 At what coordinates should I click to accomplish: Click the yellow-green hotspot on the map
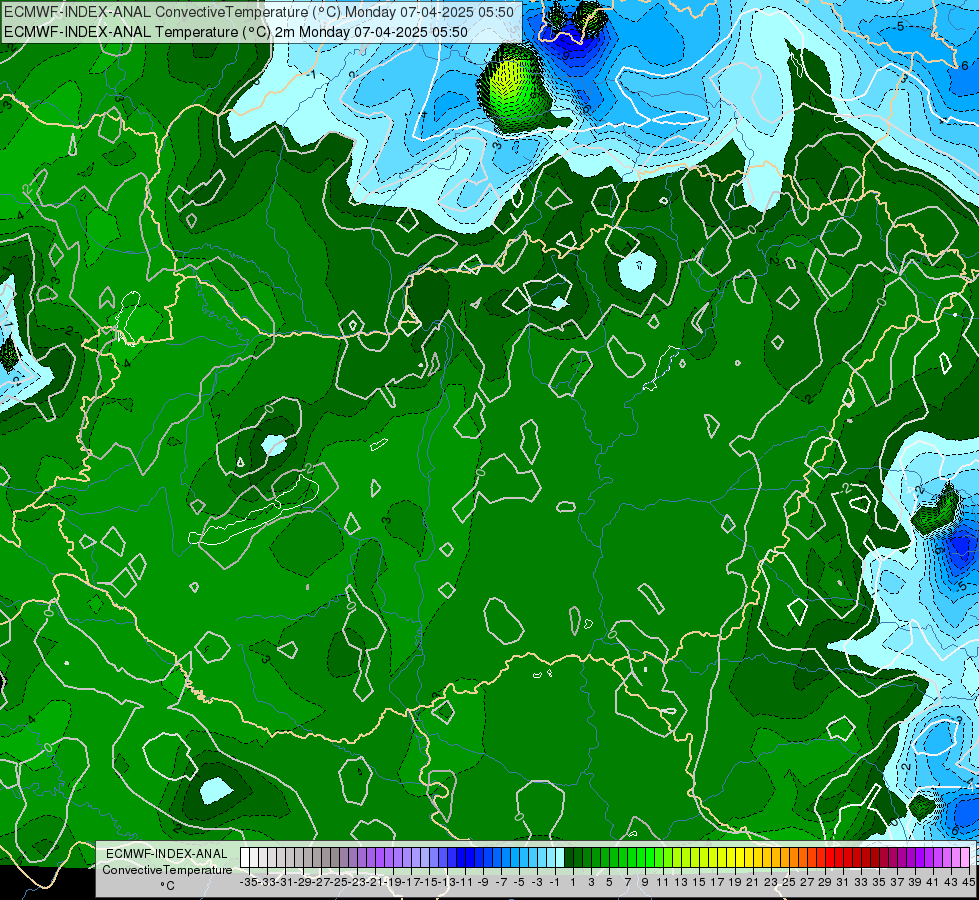point(516,87)
